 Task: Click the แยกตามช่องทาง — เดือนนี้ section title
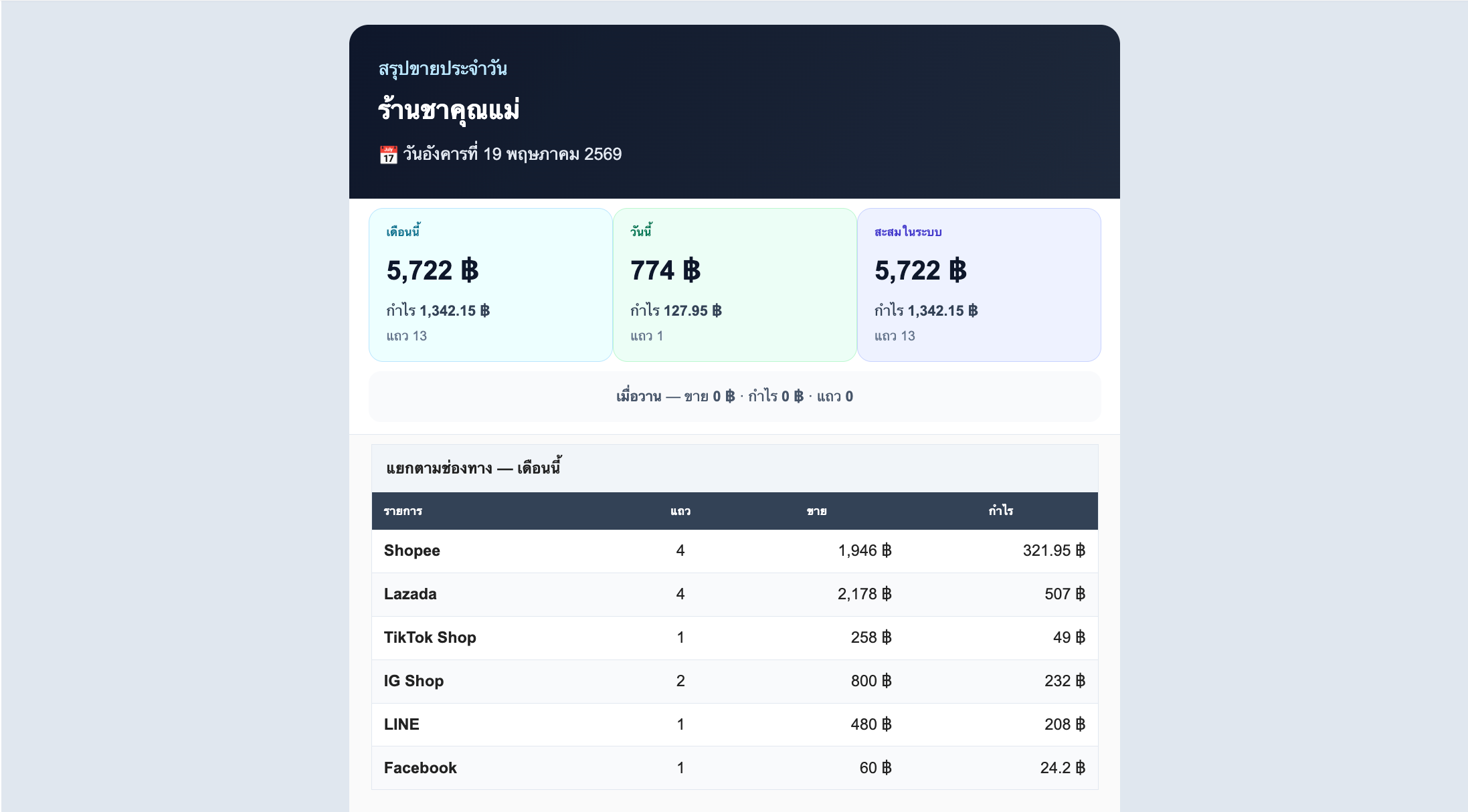(473, 468)
